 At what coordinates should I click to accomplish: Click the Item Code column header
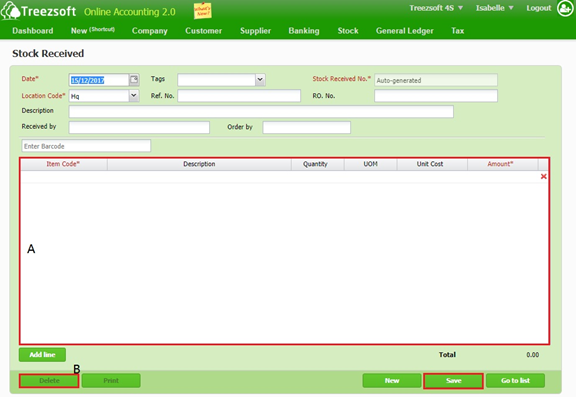coord(64,164)
